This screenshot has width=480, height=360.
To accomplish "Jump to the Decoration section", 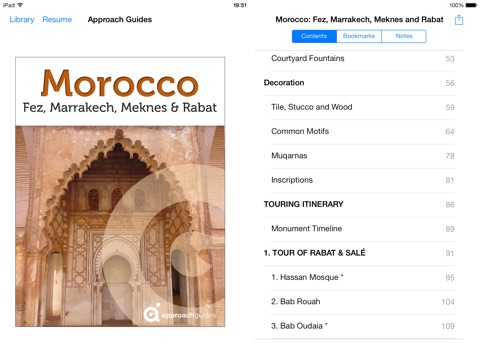I will tap(359, 83).
